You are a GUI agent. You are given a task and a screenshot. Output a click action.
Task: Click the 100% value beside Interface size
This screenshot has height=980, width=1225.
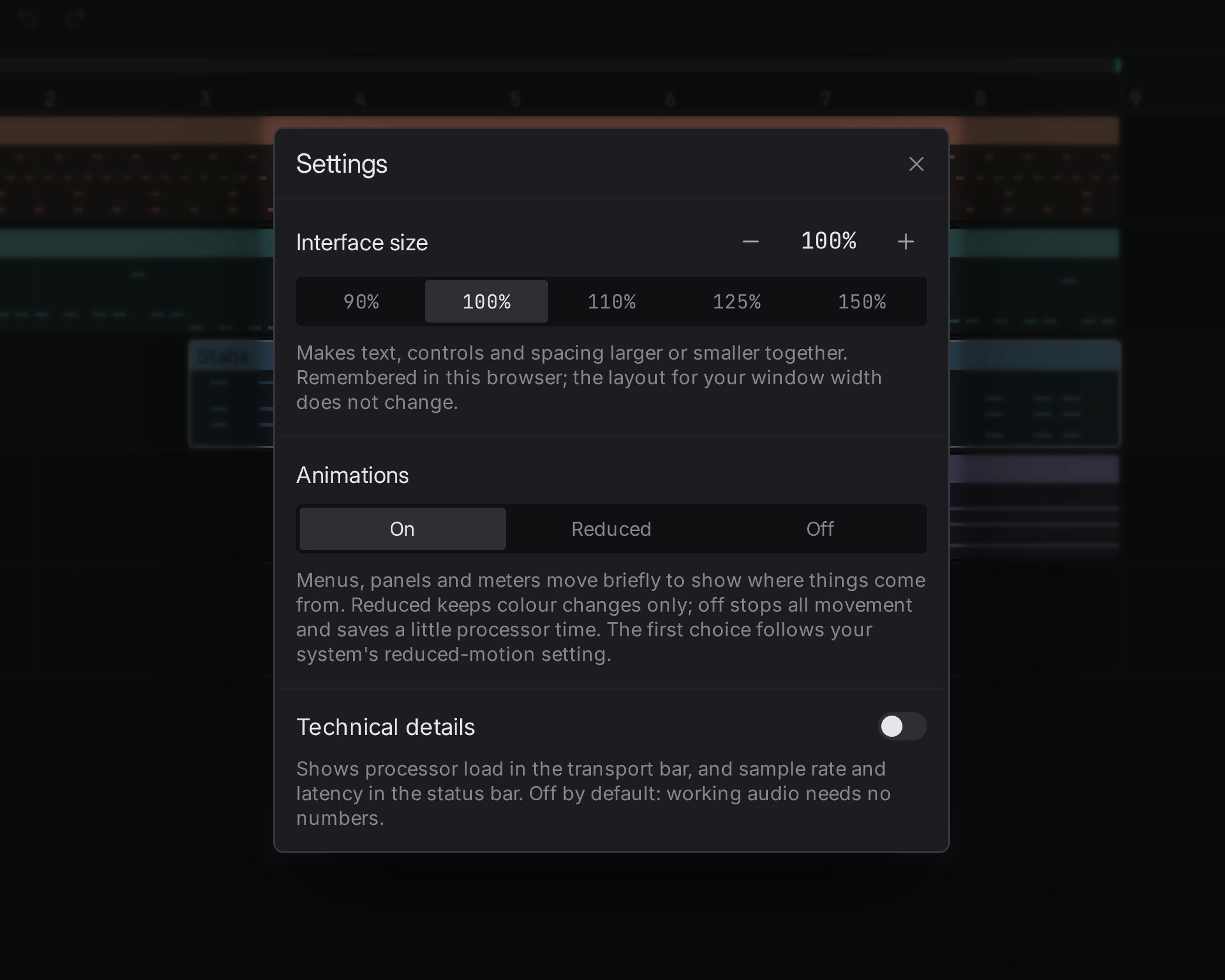click(x=828, y=241)
